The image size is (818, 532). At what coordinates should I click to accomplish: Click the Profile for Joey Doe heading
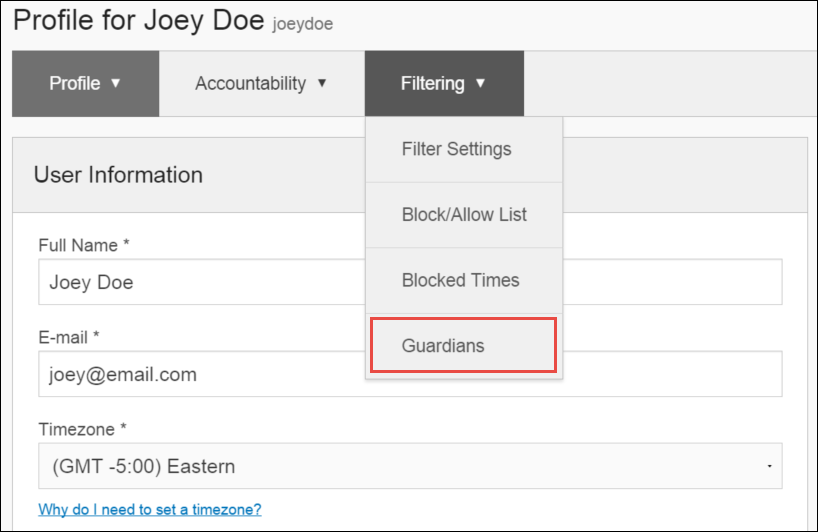[139, 21]
